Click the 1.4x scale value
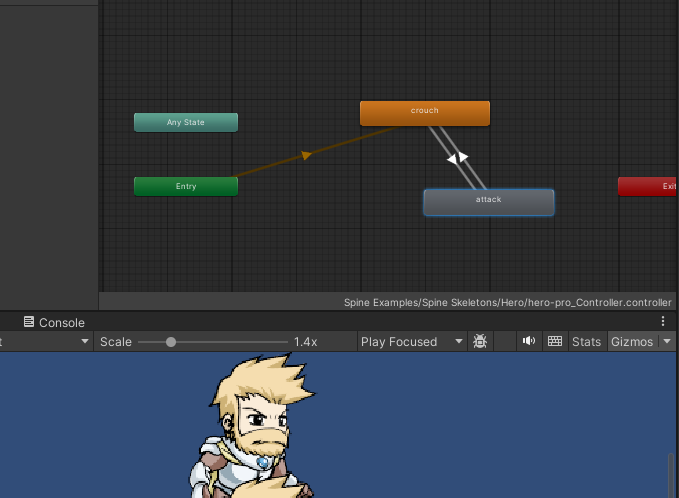679x498 pixels. [x=306, y=342]
